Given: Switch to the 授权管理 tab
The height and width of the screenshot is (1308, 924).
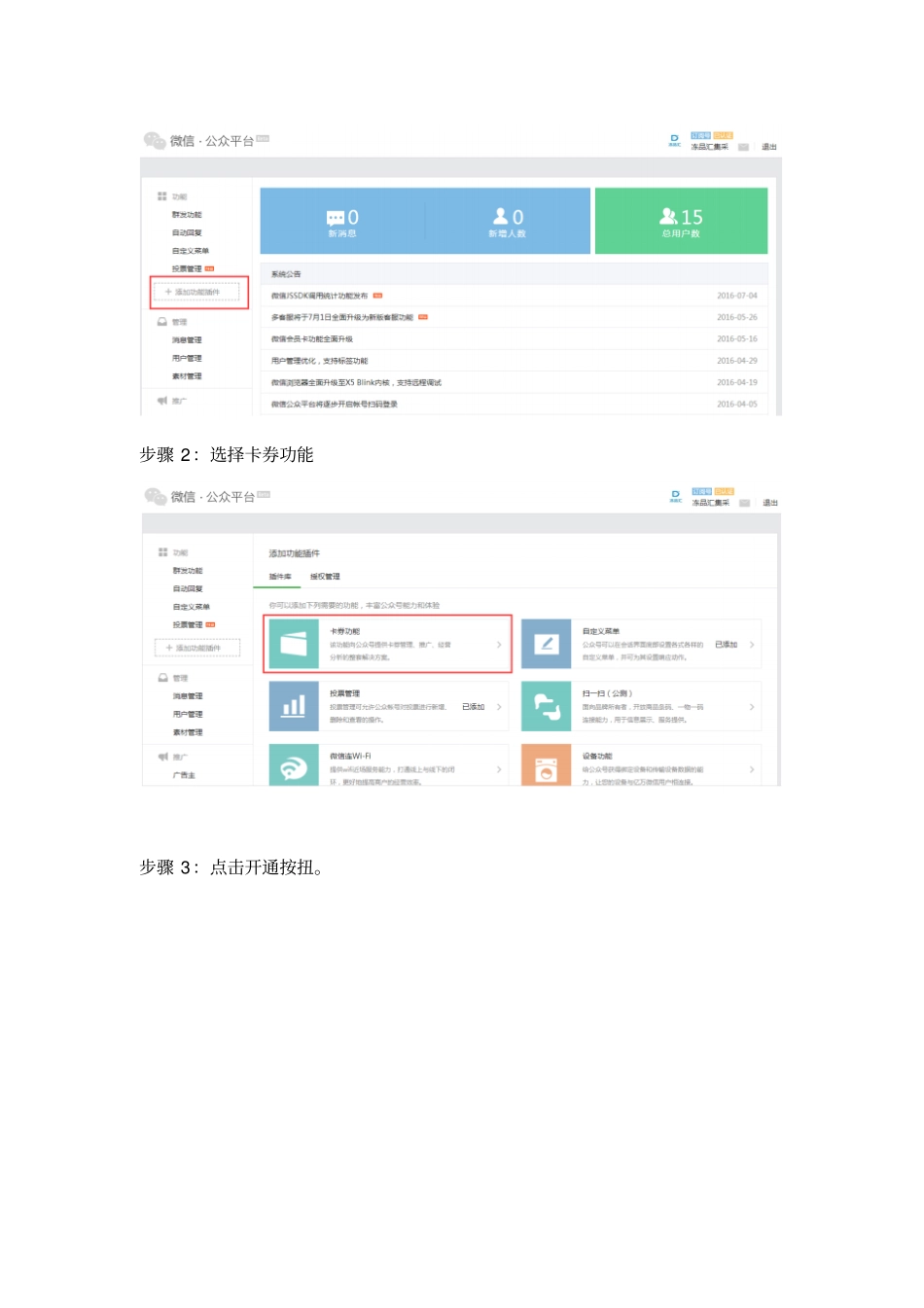Looking at the screenshot, I should point(325,577).
